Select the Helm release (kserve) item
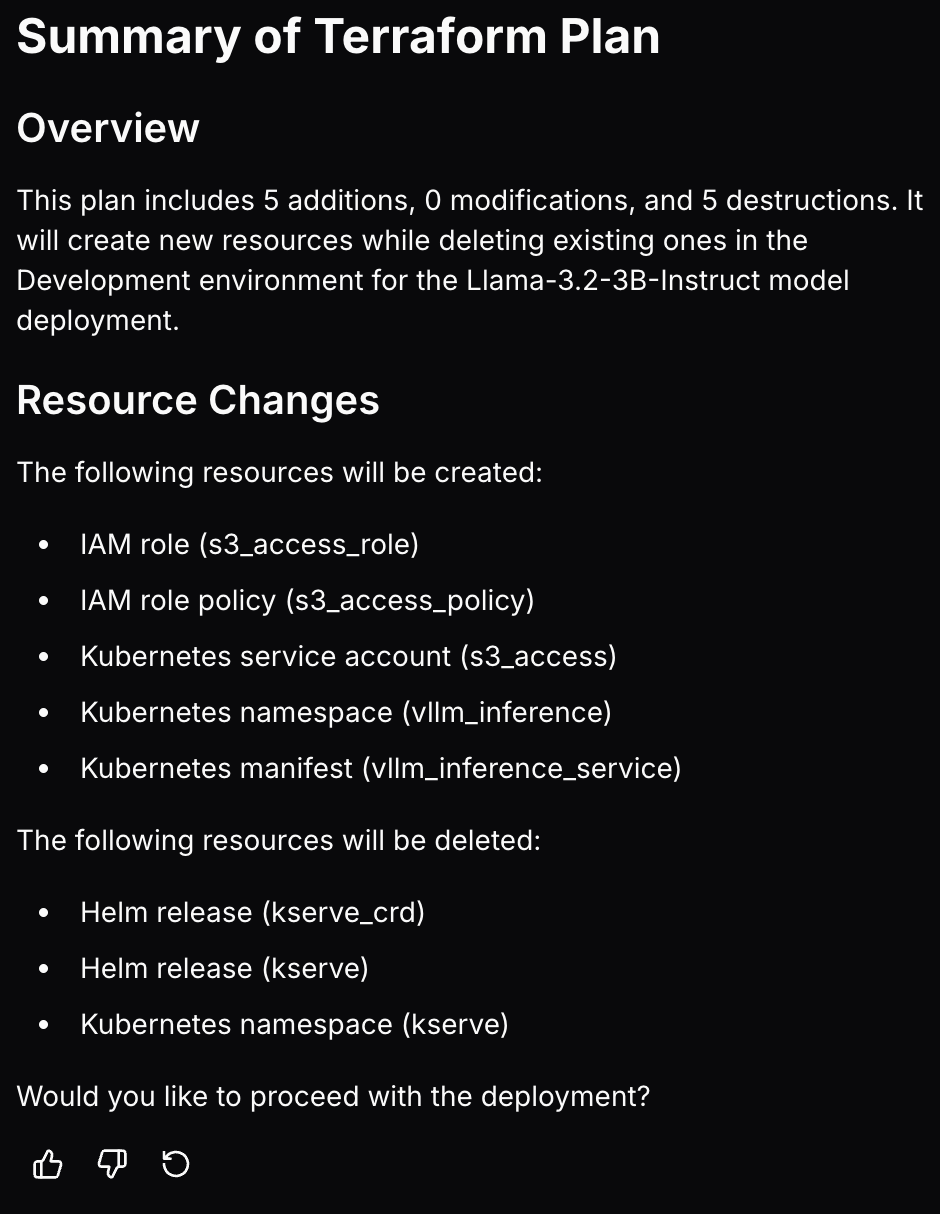 (x=225, y=969)
